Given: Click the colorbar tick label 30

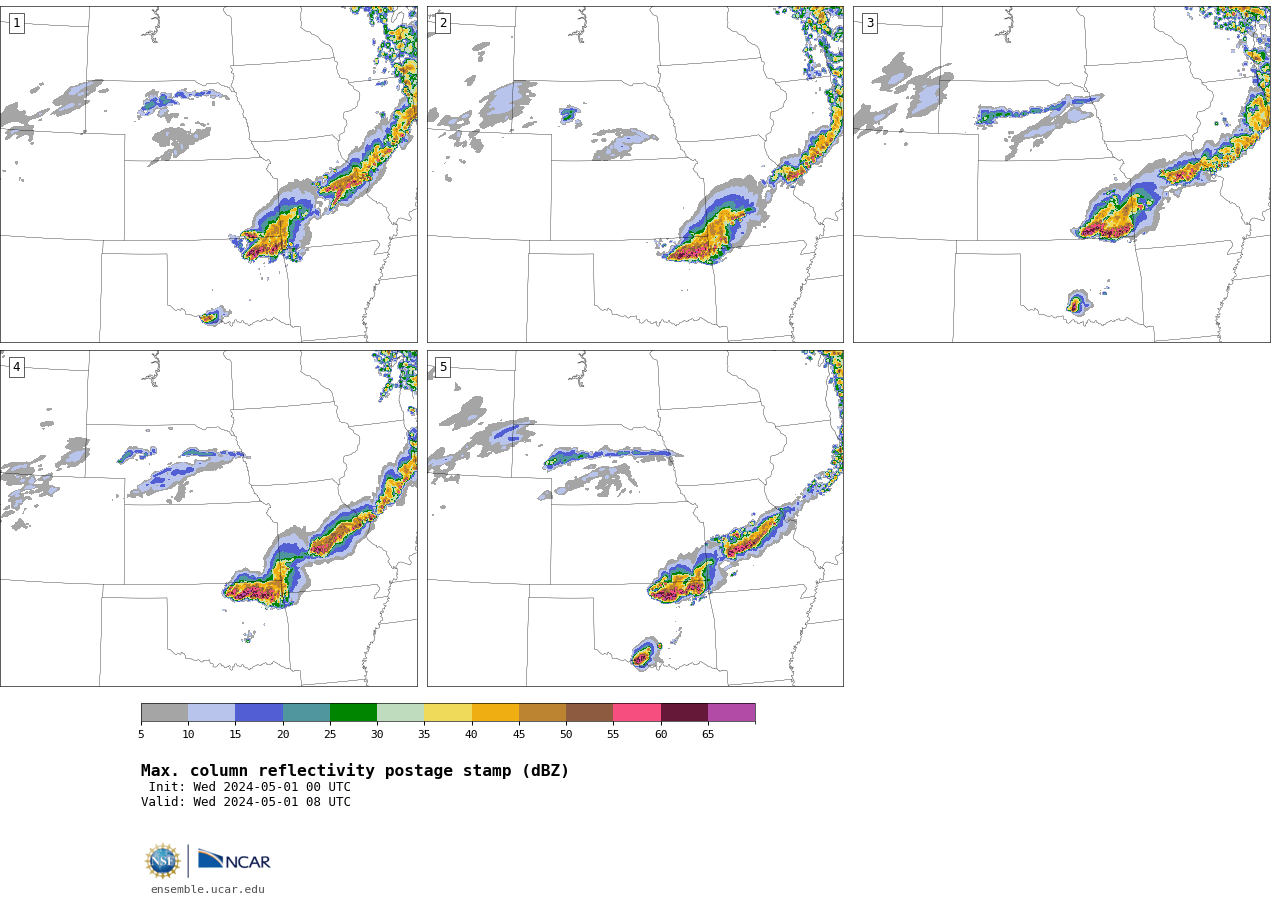Looking at the screenshot, I should (377, 735).
